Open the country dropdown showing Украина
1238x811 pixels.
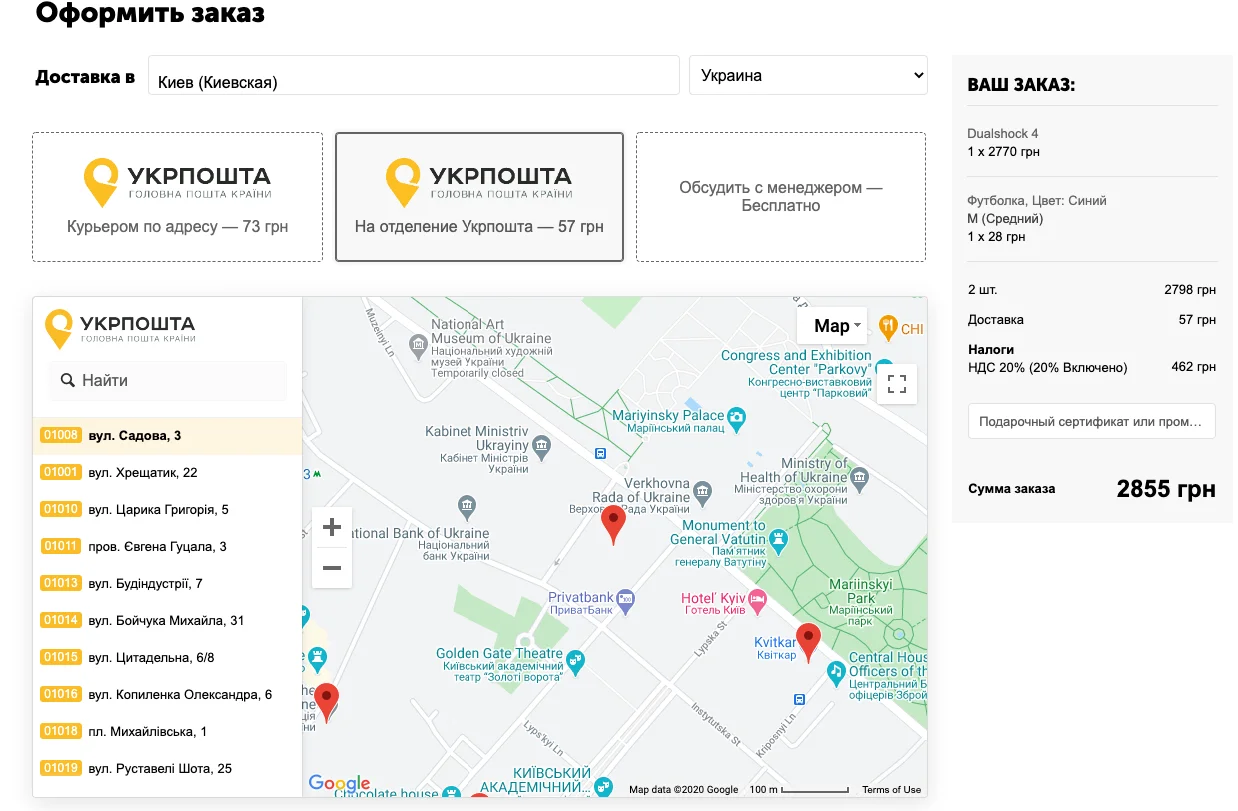click(808, 76)
